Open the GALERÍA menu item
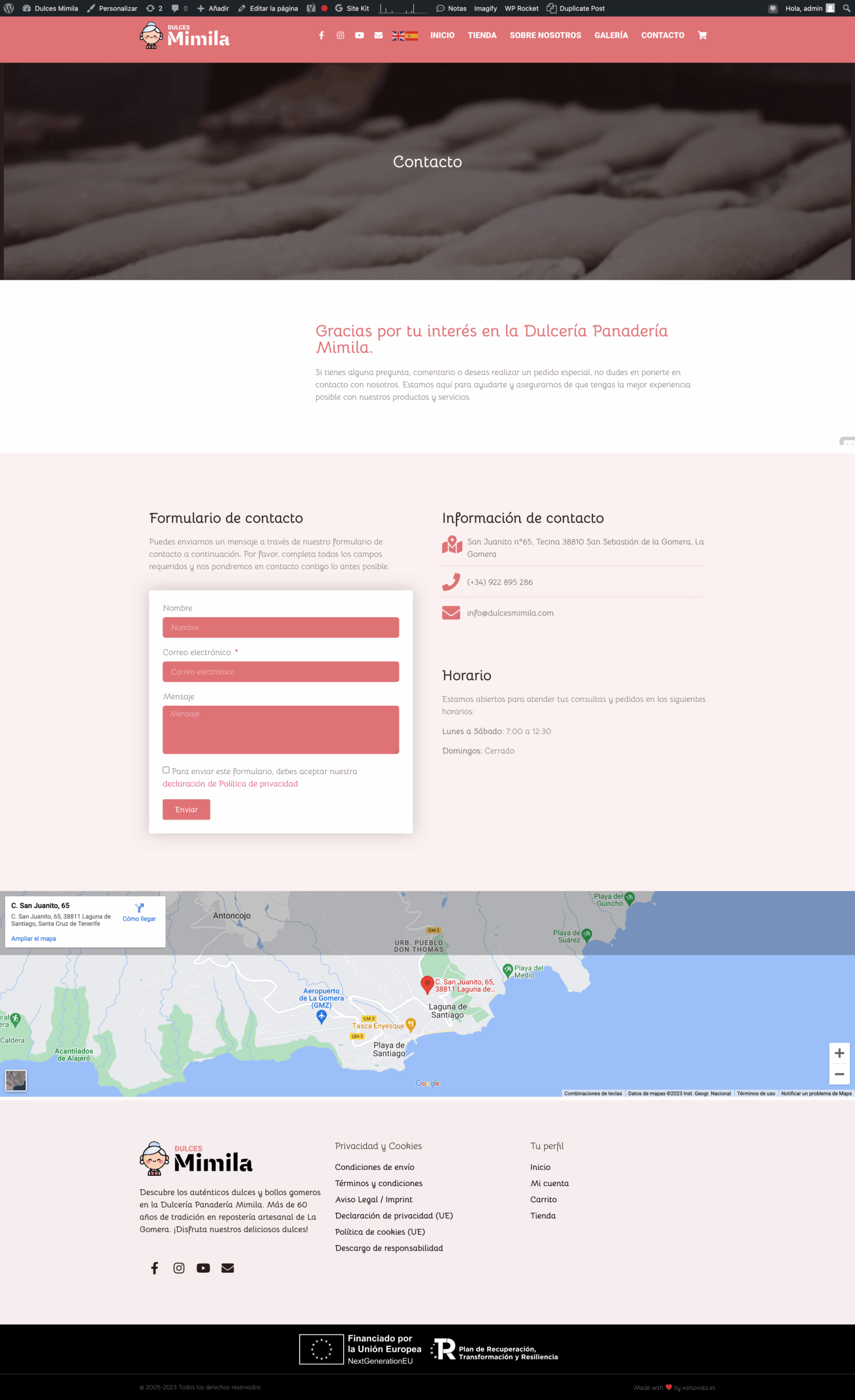 (611, 35)
